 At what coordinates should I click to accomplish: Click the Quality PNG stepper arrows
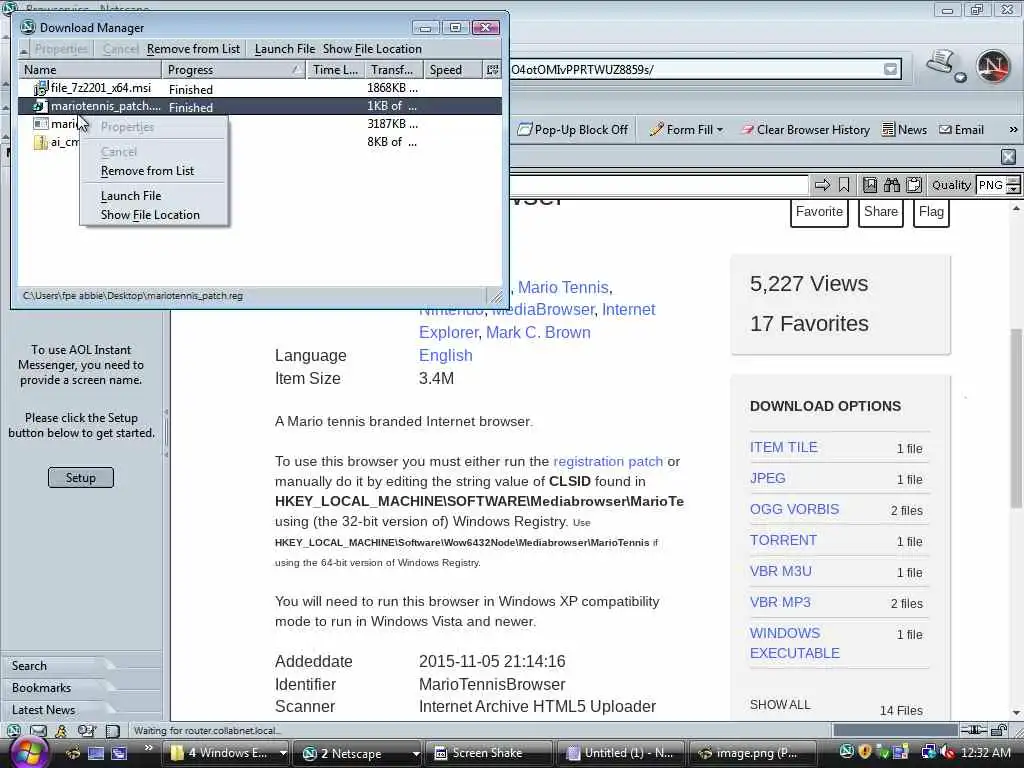point(1013,185)
